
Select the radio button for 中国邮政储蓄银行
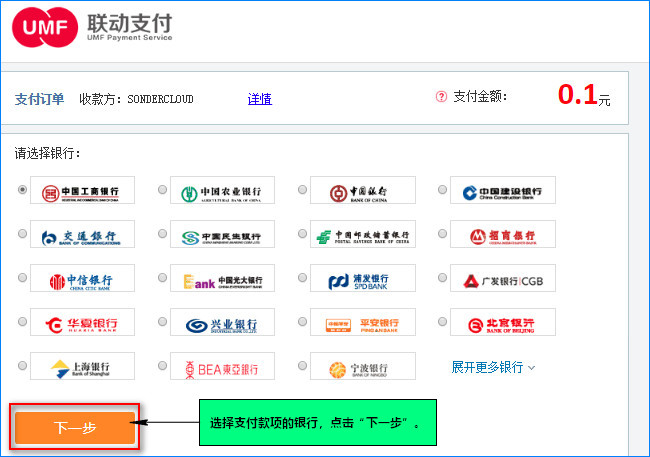(x=303, y=233)
